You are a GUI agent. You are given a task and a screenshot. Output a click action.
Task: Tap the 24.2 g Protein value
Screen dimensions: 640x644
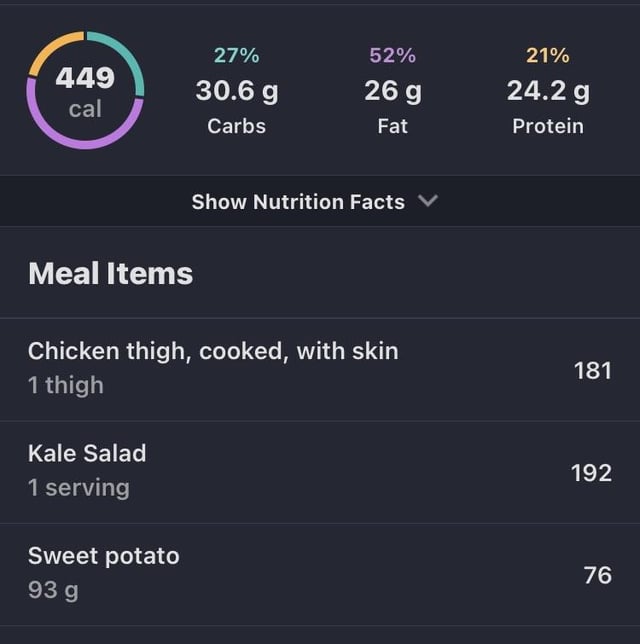point(548,91)
